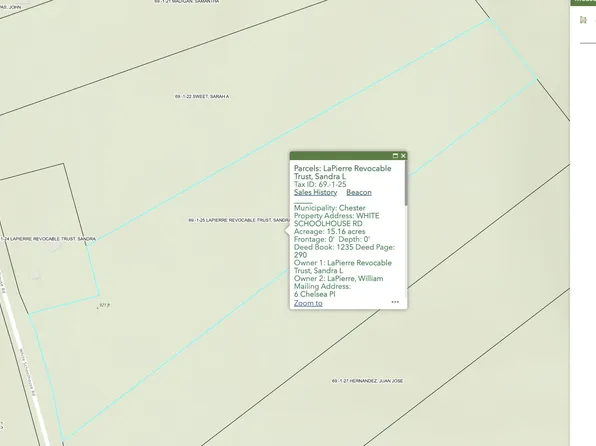Viewport: 596px width, 446px height.
Task: Click the popup's green title bar
Action: [340, 156]
